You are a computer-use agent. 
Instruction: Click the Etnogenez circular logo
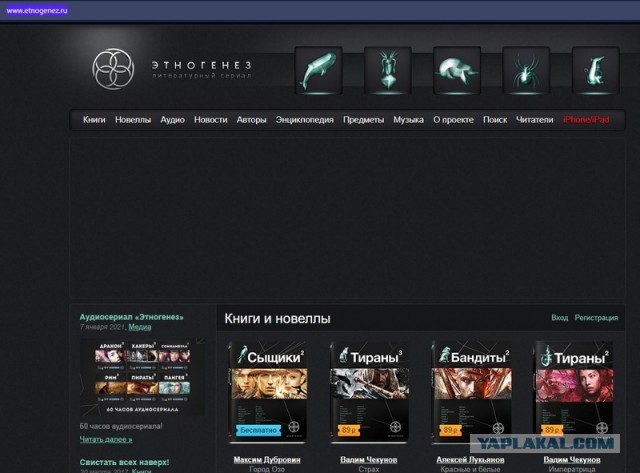pos(113,69)
